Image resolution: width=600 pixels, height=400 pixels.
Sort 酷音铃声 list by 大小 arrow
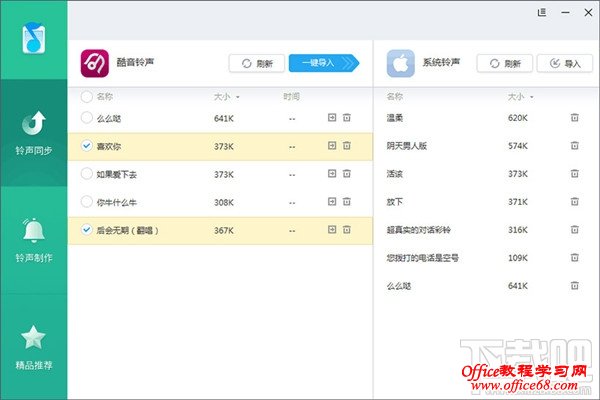[238, 97]
